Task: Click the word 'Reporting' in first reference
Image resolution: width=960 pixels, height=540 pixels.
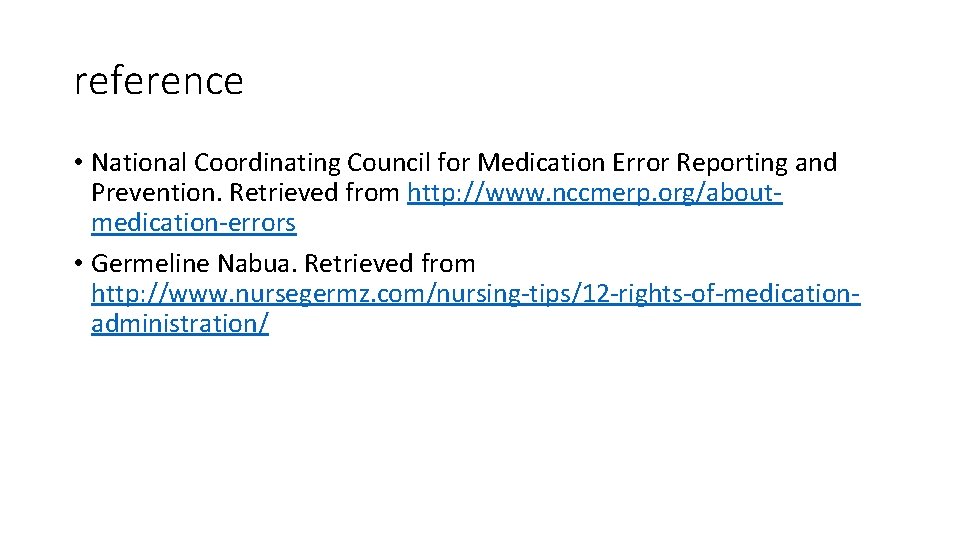Action: pyautogui.click(x=732, y=163)
